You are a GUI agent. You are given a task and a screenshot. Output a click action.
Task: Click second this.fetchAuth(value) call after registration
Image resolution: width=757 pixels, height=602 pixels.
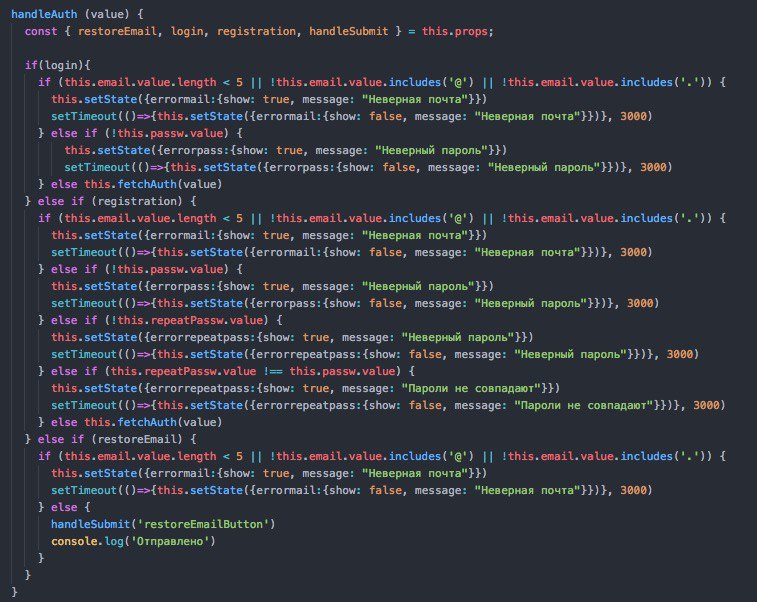point(153,422)
